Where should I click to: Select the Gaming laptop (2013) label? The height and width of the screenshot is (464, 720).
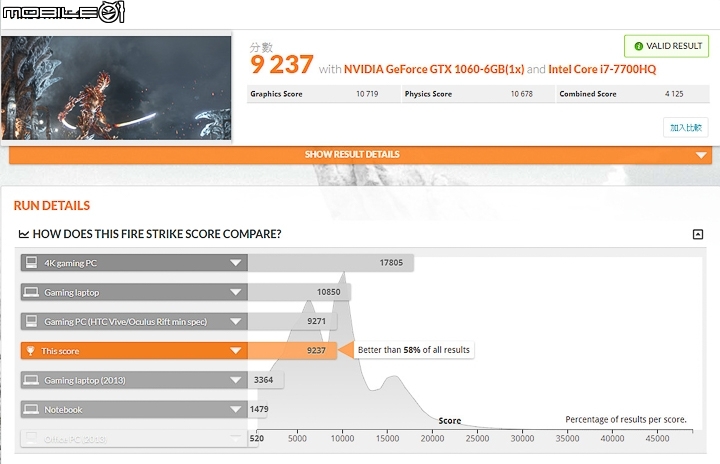click(x=85, y=380)
